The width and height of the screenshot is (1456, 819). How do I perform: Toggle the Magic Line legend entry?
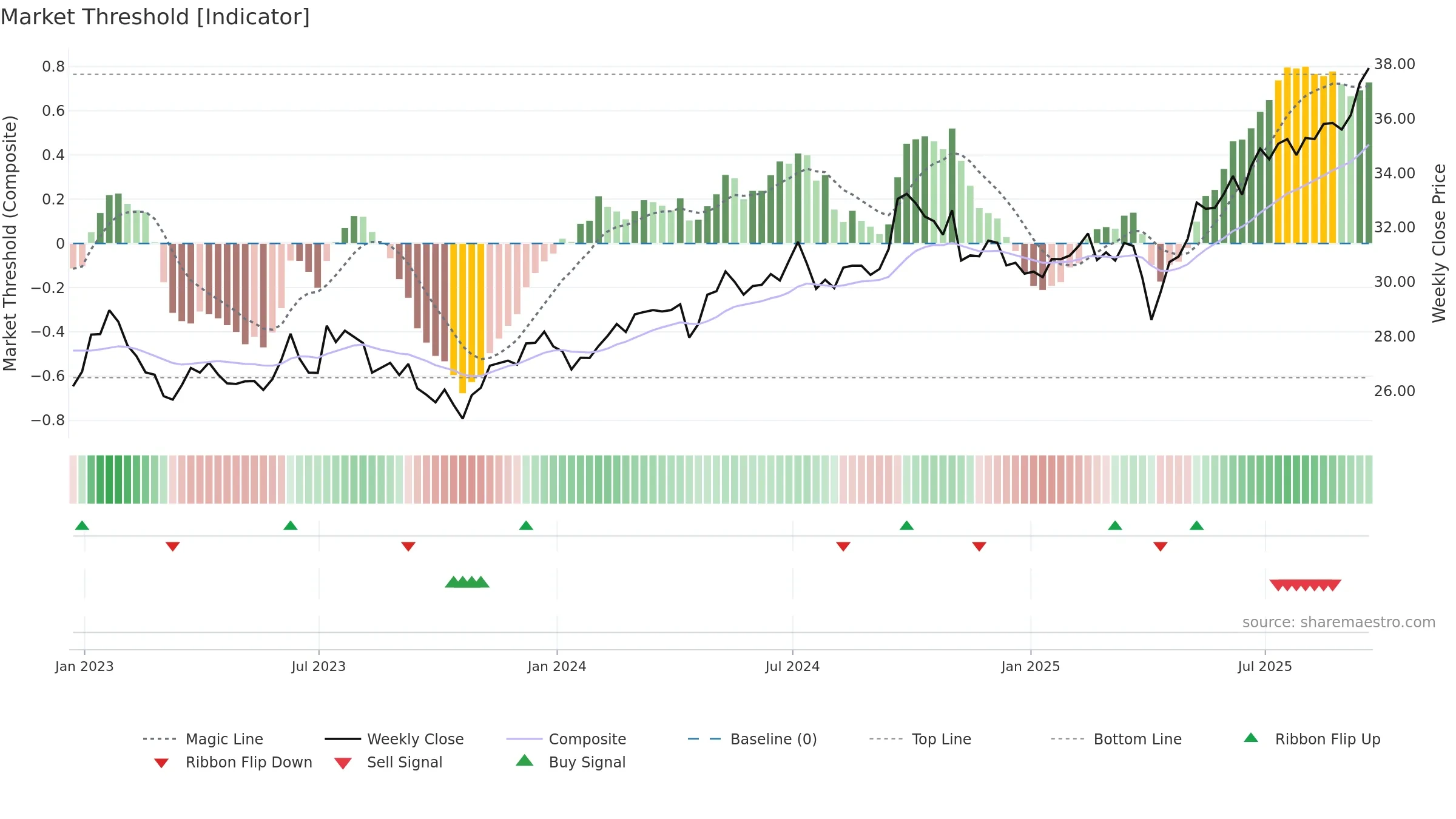(x=203, y=739)
